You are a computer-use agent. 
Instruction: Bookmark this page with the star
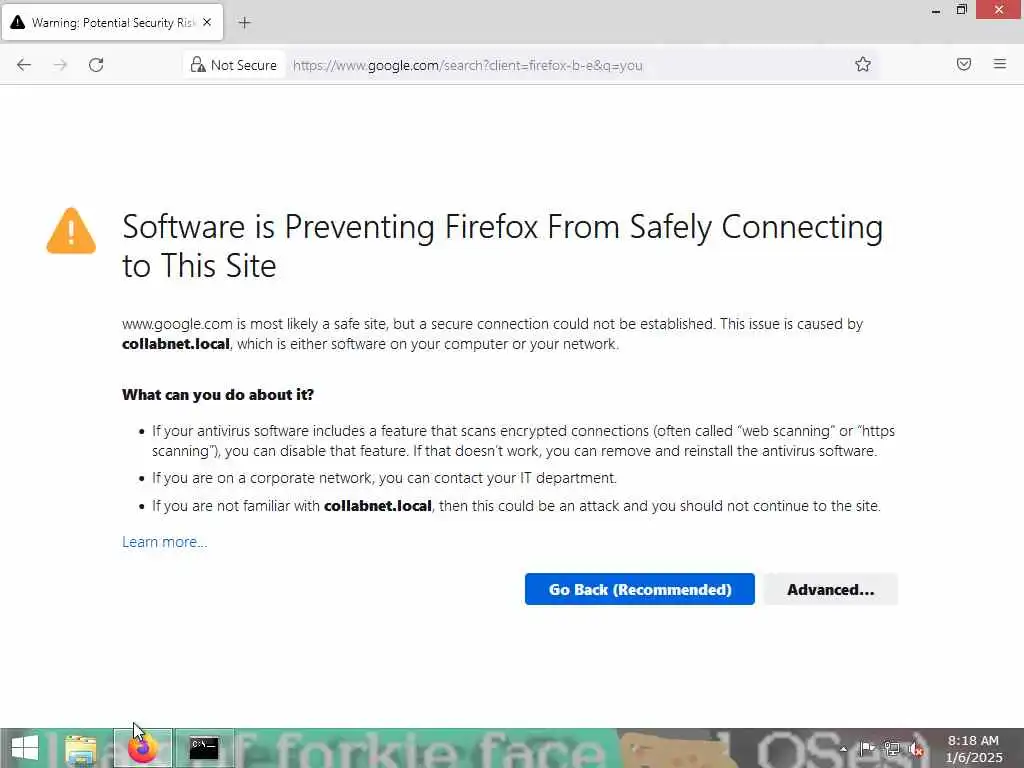(x=863, y=65)
